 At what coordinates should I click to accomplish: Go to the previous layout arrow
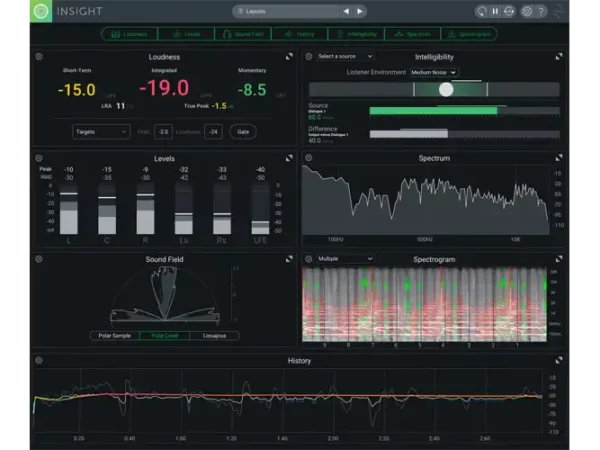click(346, 11)
